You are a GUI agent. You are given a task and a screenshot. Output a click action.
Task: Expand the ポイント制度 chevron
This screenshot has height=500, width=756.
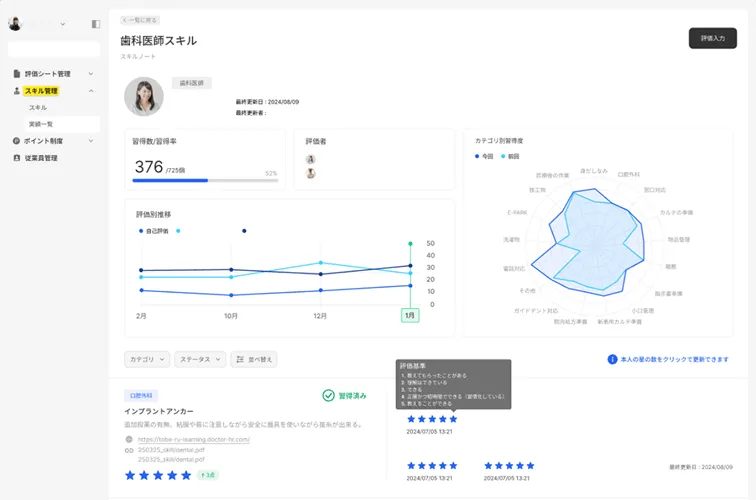(91, 141)
